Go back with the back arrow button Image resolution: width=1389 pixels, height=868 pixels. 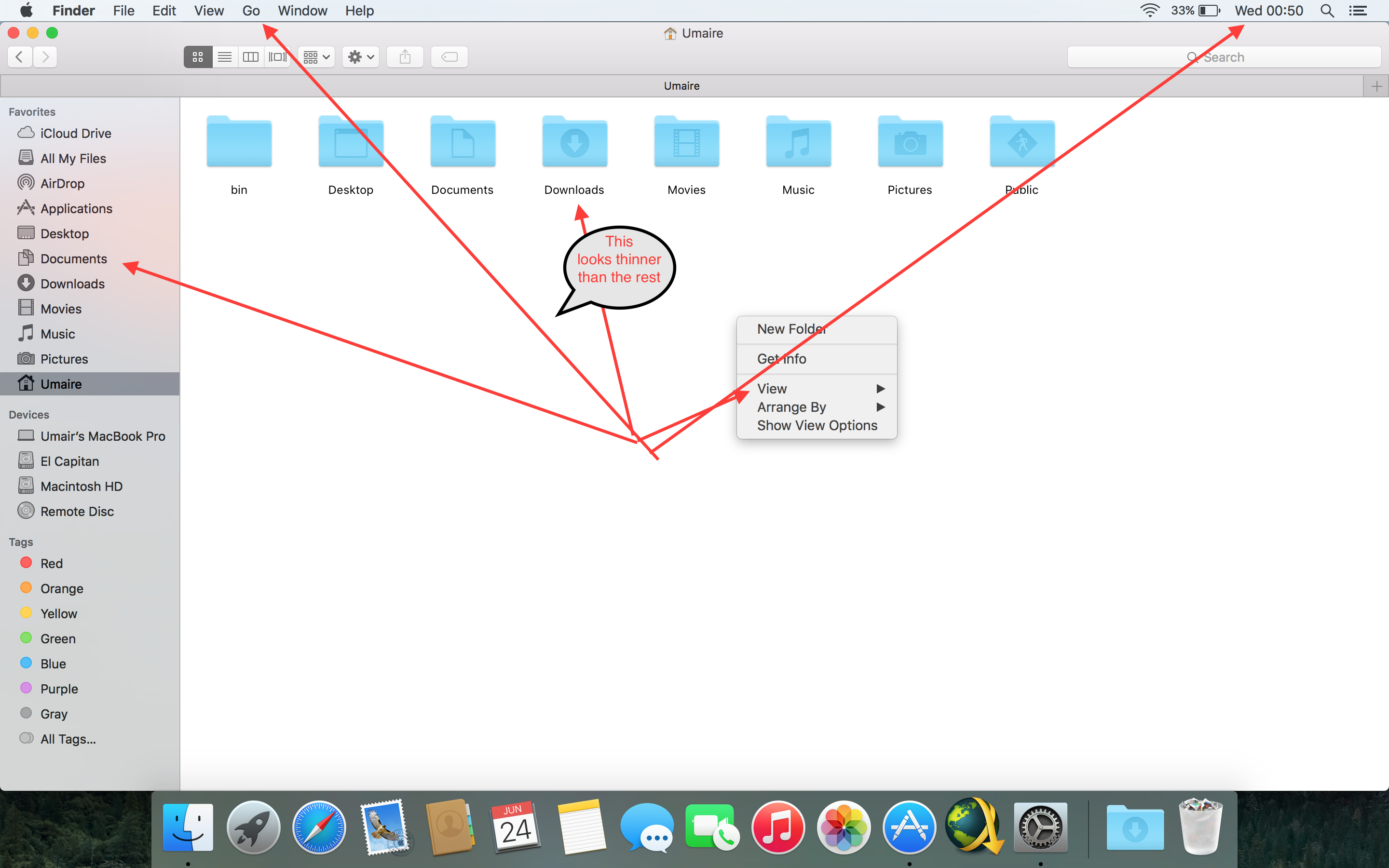pyautogui.click(x=20, y=57)
